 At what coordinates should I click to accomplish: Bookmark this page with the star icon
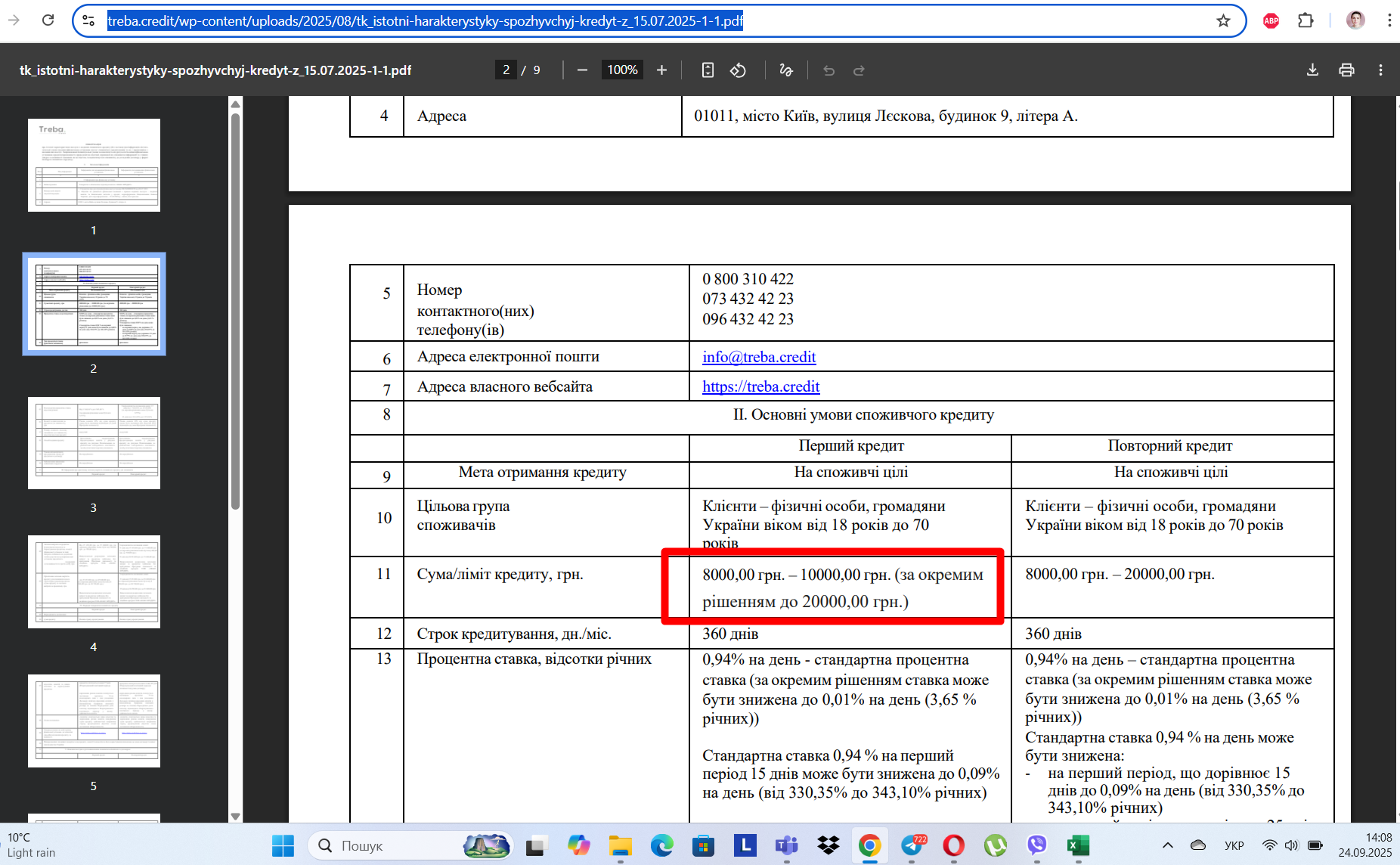pyautogui.click(x=1223, y=21)
